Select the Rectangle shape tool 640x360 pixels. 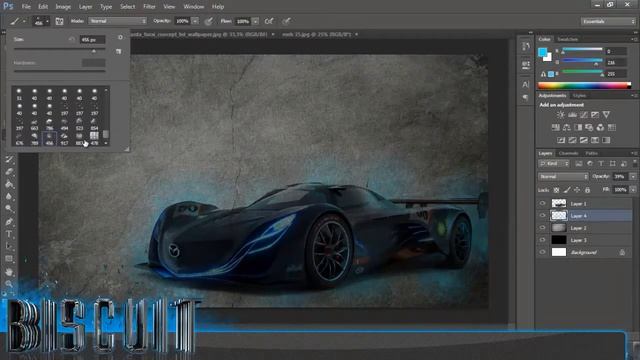(x=9, y=259)
